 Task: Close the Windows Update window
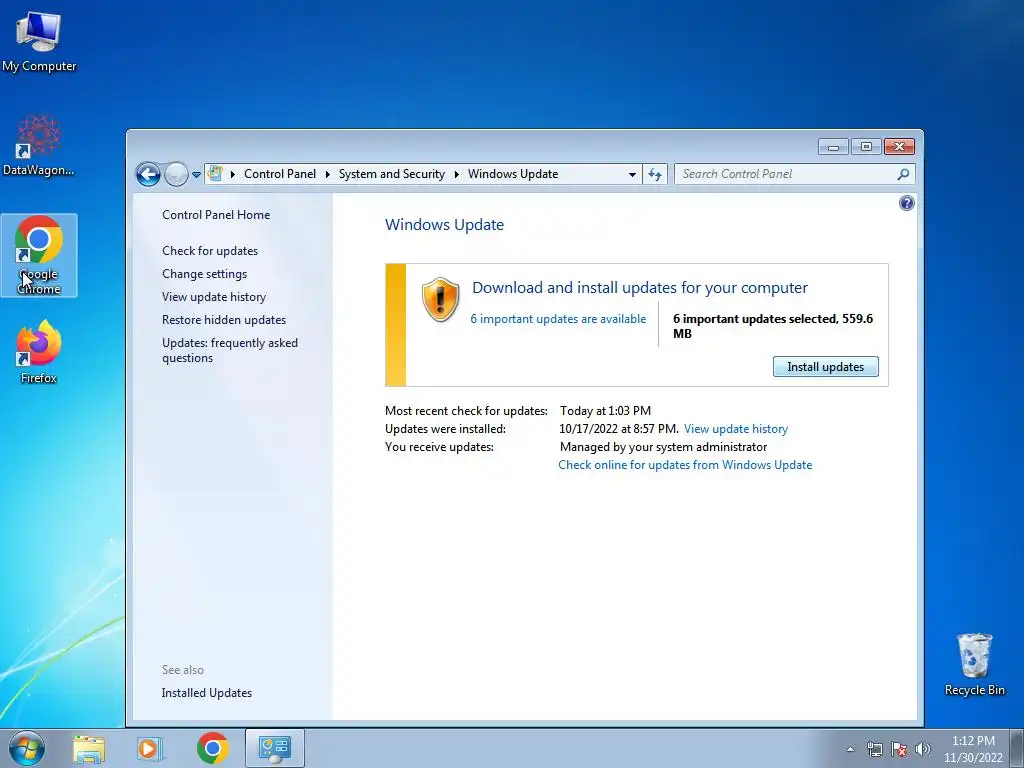coord(899,147)
